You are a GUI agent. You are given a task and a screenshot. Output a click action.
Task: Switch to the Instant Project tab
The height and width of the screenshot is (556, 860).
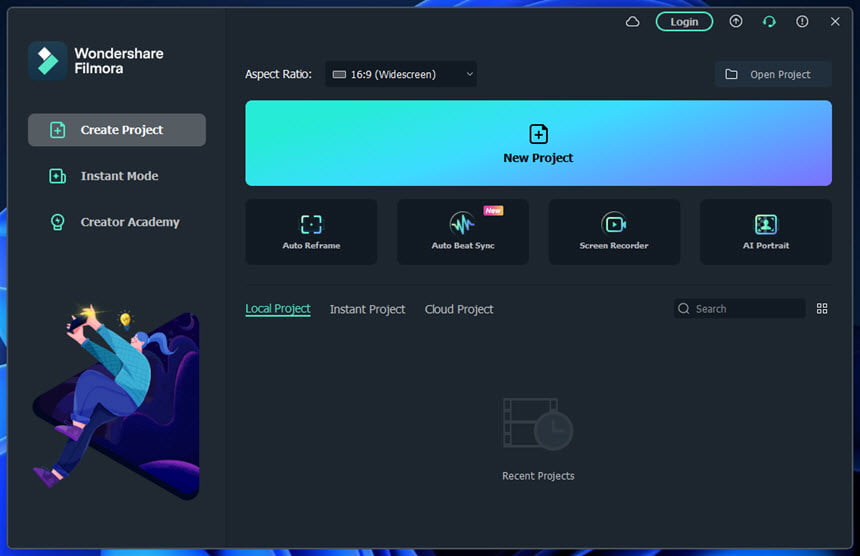point(367,309)
